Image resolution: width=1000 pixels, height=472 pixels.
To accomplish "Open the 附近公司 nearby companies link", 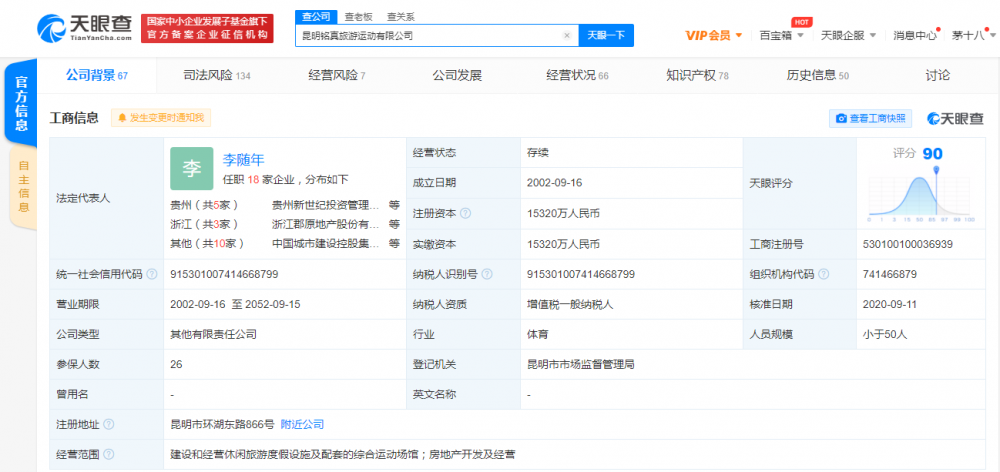I will pyautogui.click(x=302, y=424).
